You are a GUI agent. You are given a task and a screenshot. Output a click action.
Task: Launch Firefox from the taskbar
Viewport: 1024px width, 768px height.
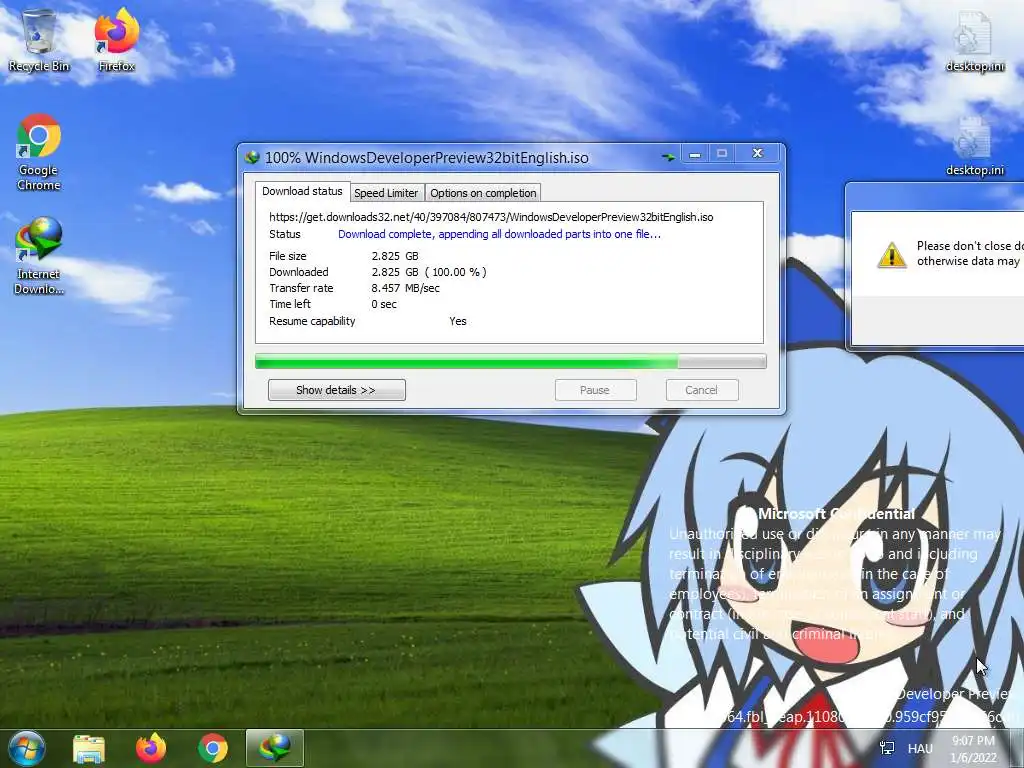pyautogui.click(x=151, y=748)
